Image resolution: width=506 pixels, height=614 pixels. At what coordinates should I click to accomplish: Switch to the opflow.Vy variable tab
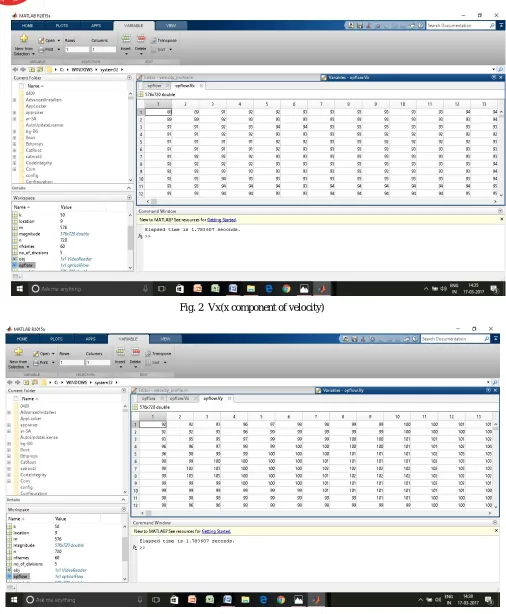[x=213, y=398]
